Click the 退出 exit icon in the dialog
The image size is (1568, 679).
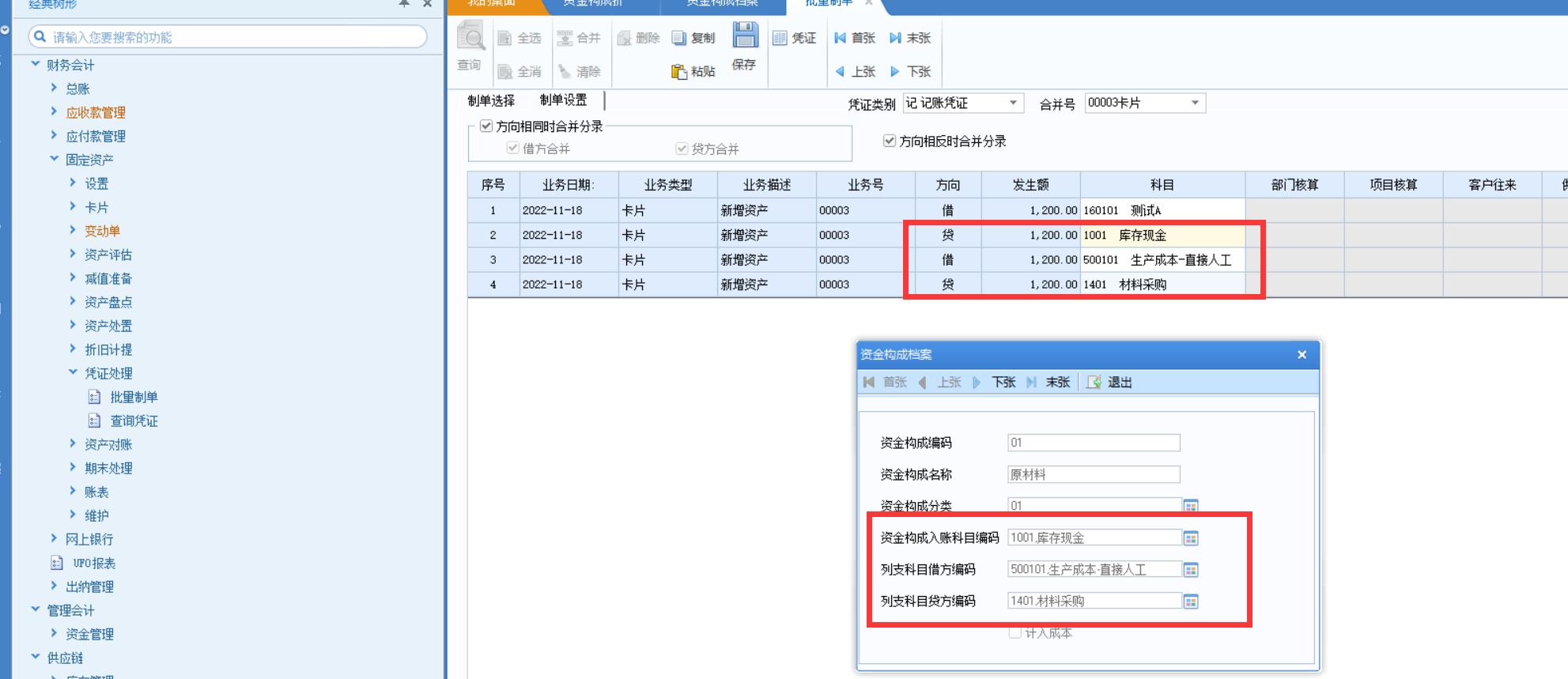1094,383
